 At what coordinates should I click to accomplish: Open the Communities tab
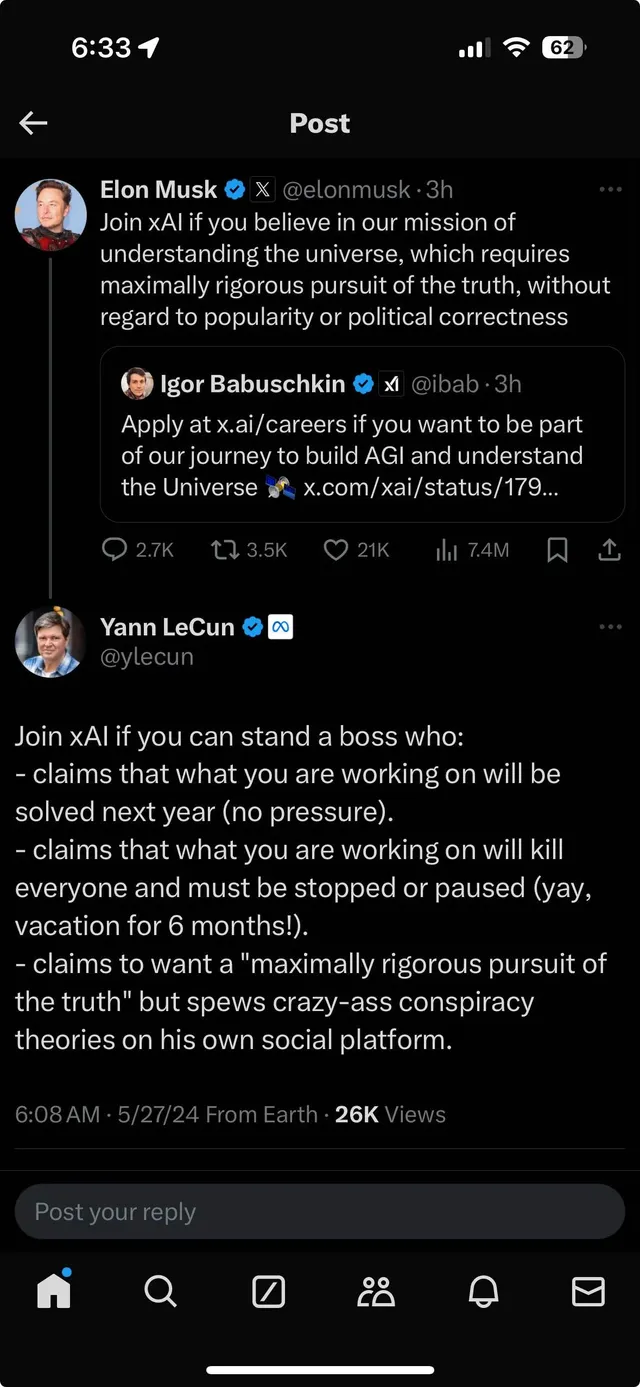tap(376, 1292)
